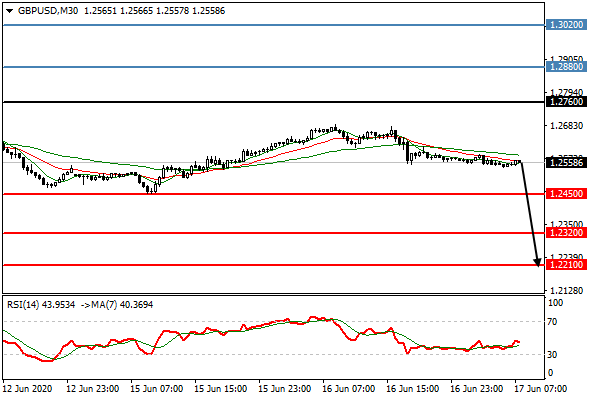Click the 17 Jun 07:00 time axis label
This screenshot has width=590, height=400.
pyautogui.click(x=540, y=388)
